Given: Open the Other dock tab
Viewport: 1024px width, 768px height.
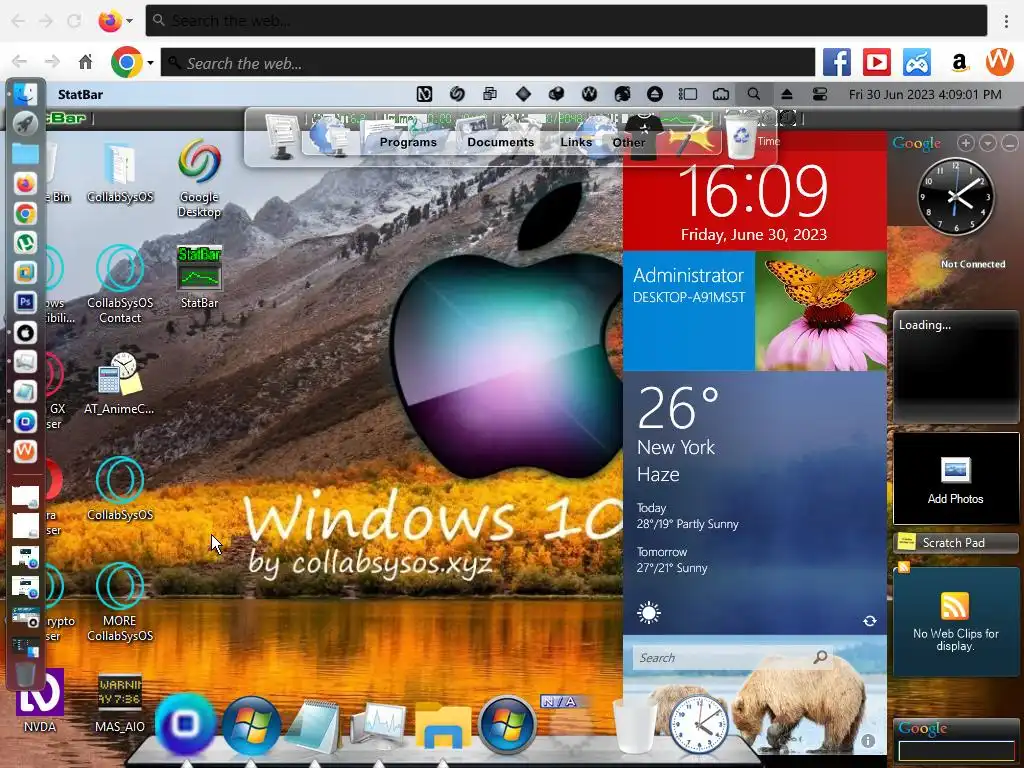Looking at the screenshot, I should 628,142.
